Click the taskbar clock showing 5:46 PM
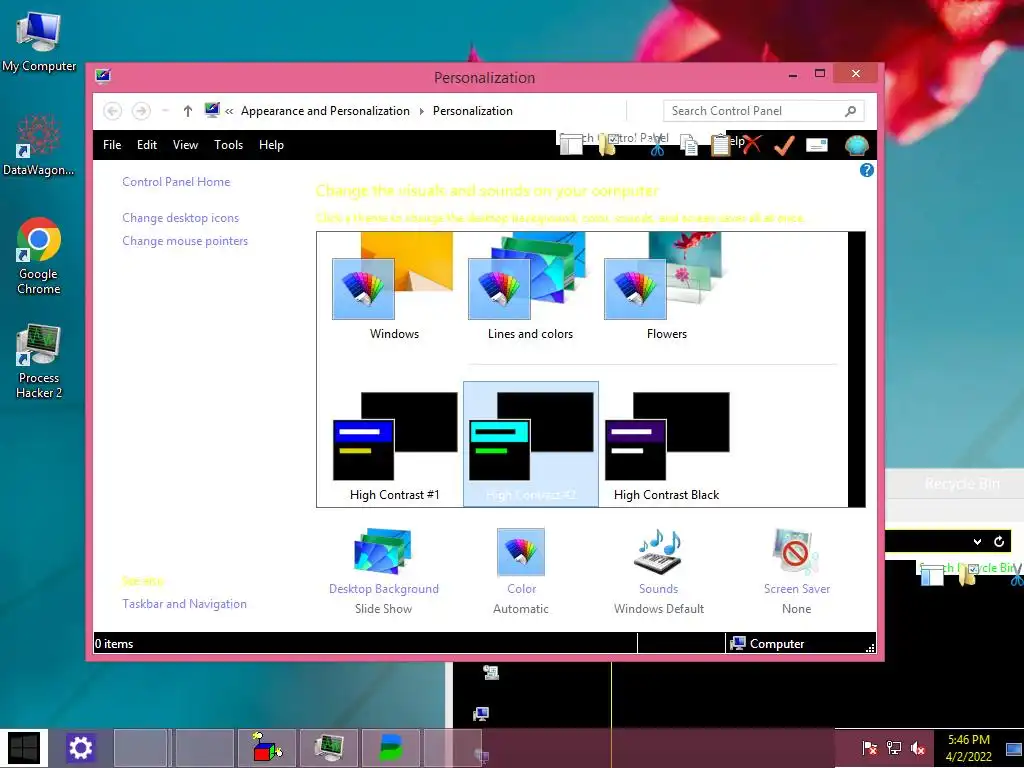1024x768 pixels. coord(968,748)
